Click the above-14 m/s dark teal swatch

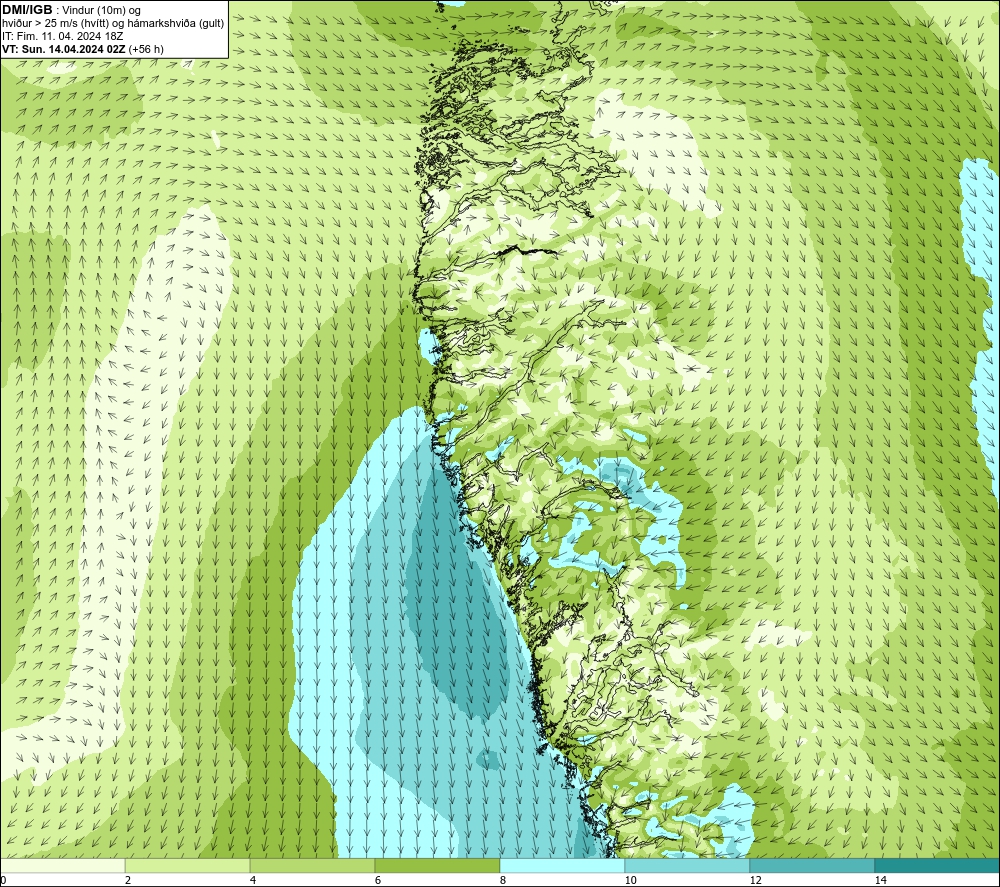coord(937,865)
